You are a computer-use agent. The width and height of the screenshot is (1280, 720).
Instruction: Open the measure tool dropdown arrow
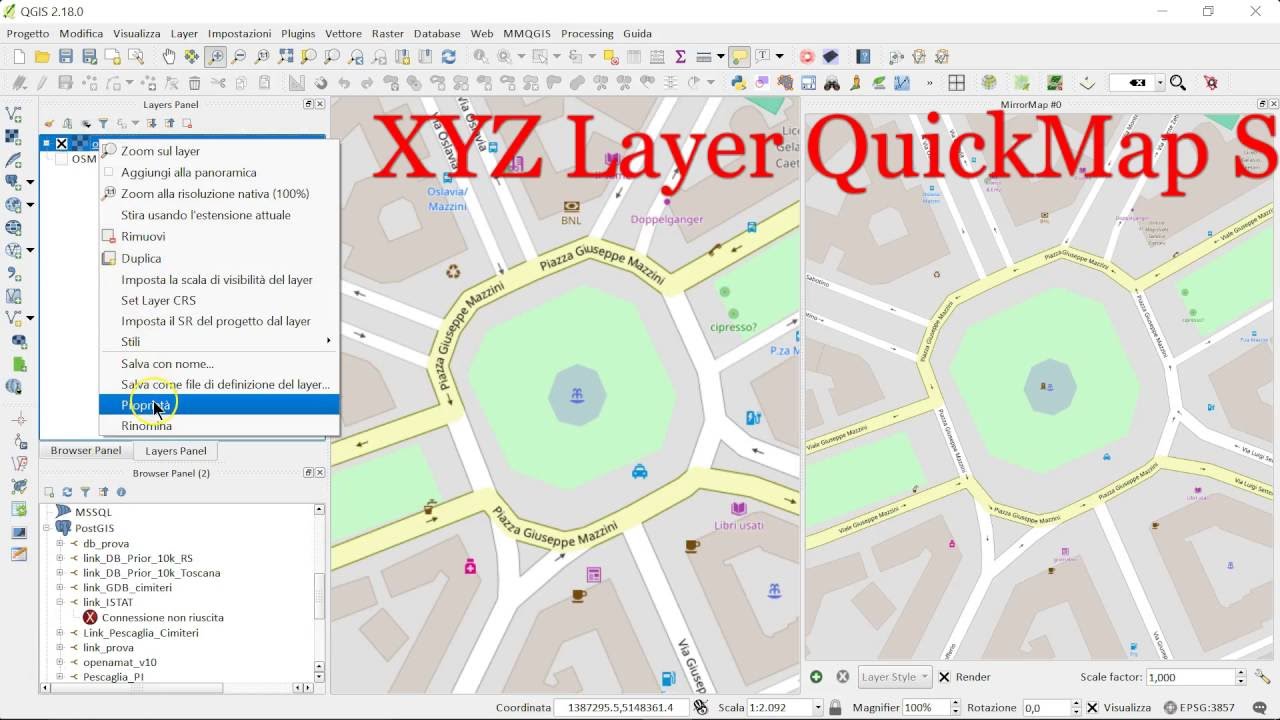click(x=721, y=57)
